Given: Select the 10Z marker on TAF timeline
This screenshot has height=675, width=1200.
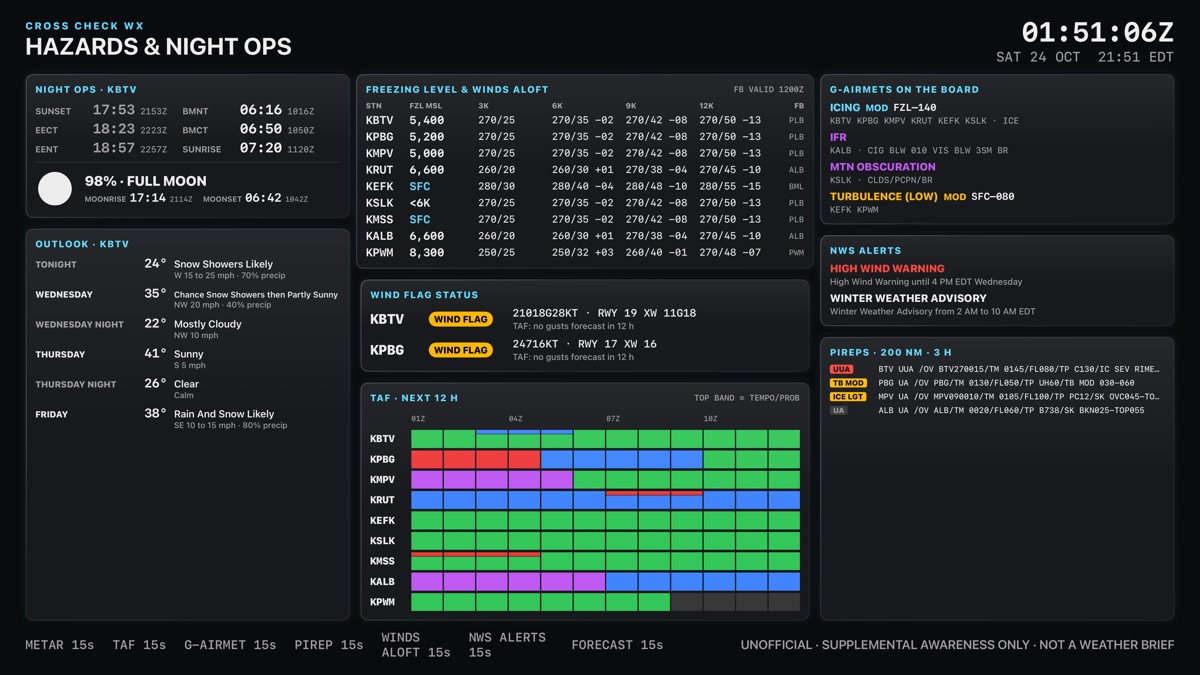Looking at the screenshot, I should pos(710,419).
